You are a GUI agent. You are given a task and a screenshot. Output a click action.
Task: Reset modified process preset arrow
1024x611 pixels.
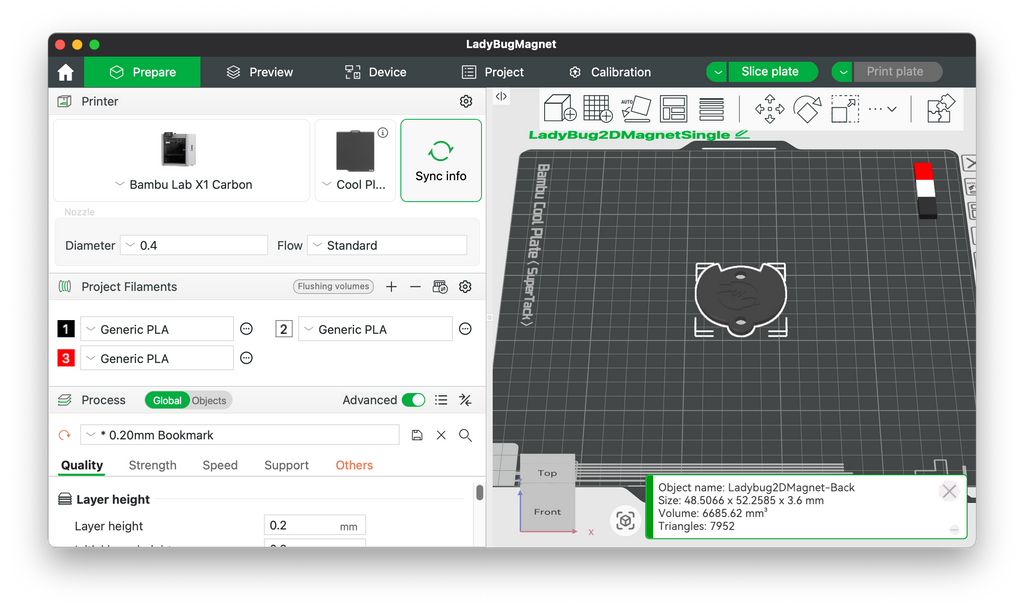tap(64, 435)
